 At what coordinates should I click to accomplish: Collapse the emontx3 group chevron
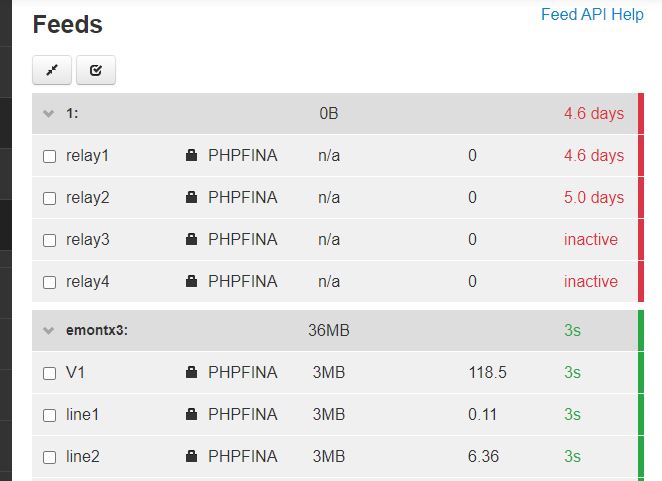click(x=49, y=330)
